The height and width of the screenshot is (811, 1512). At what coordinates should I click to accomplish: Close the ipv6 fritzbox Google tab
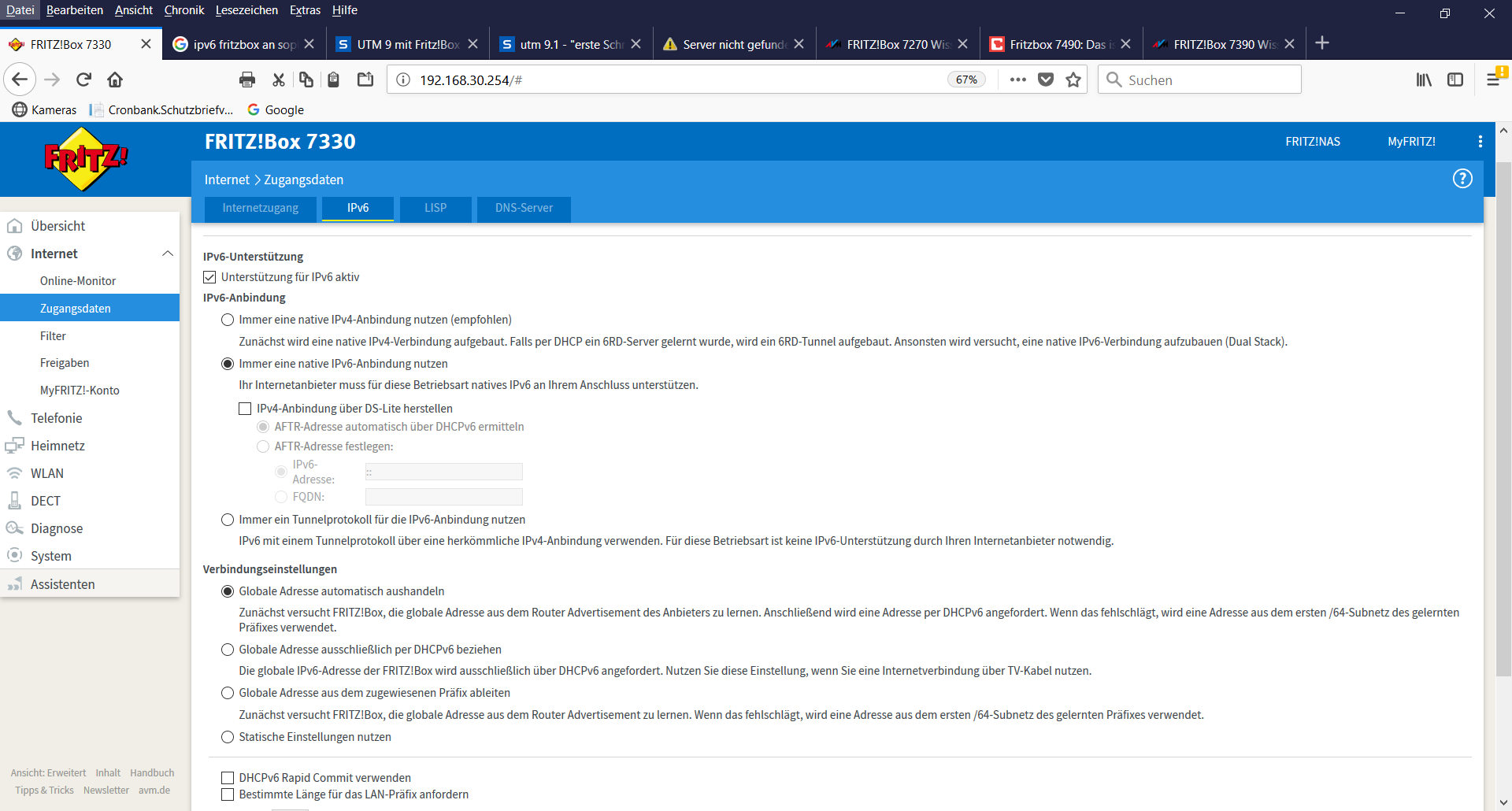[309, 44]
